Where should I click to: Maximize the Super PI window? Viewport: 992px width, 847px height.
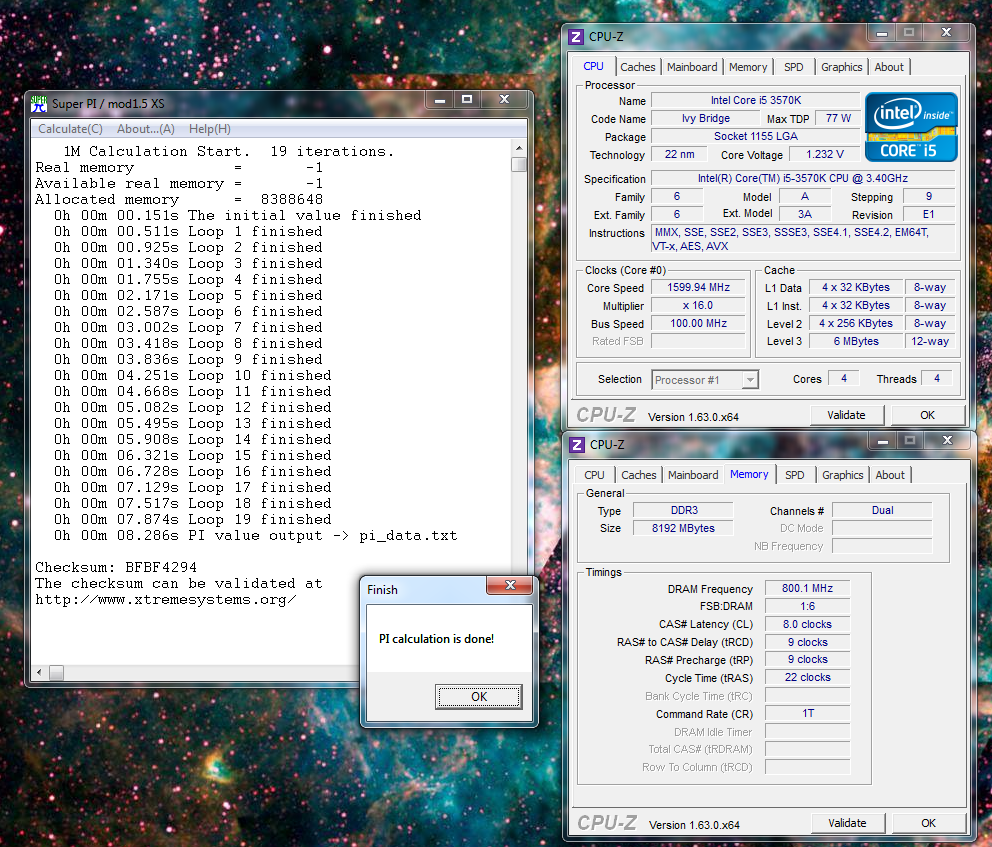pos(467,99)
